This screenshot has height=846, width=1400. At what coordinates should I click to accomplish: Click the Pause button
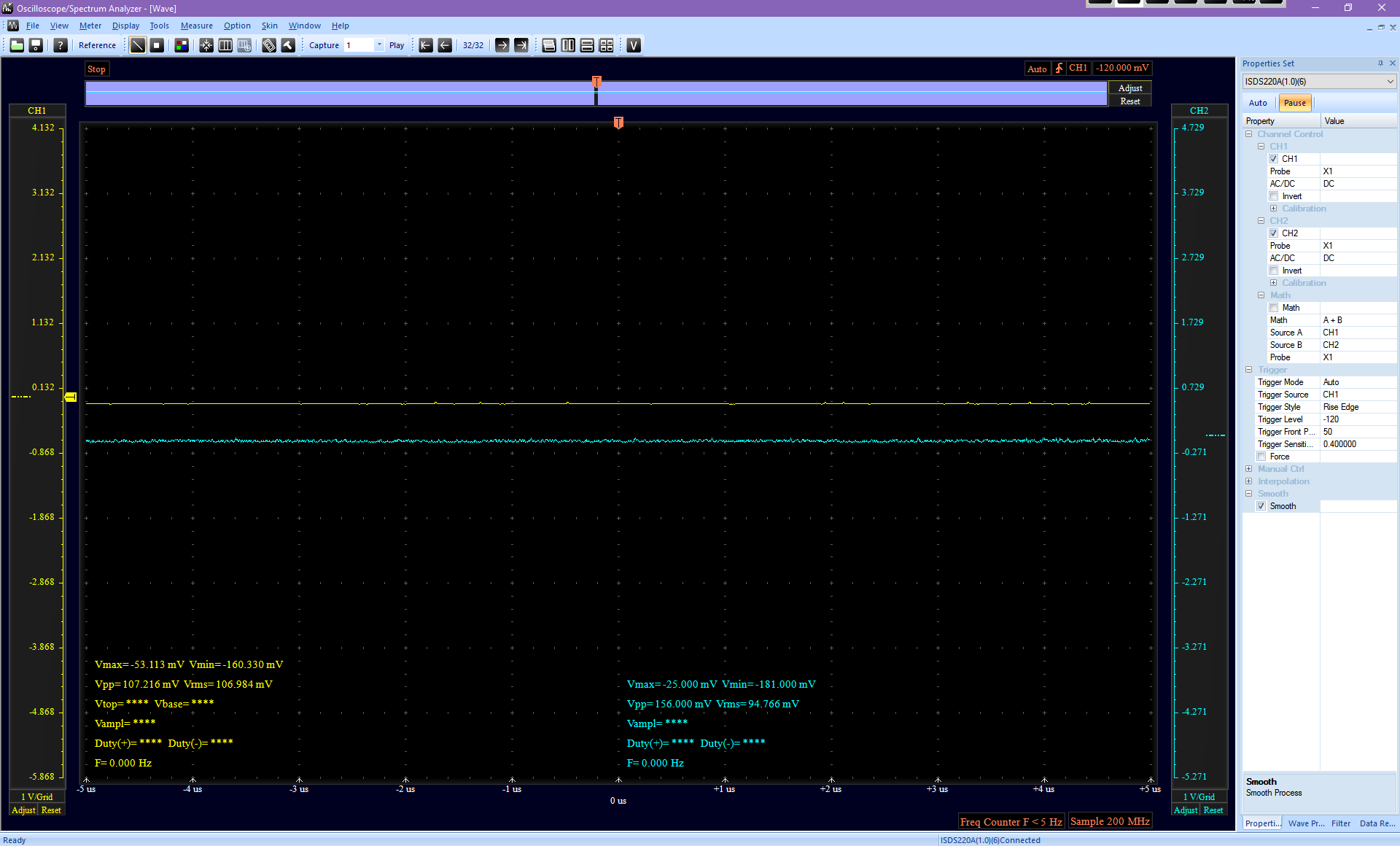point(1295,103)
